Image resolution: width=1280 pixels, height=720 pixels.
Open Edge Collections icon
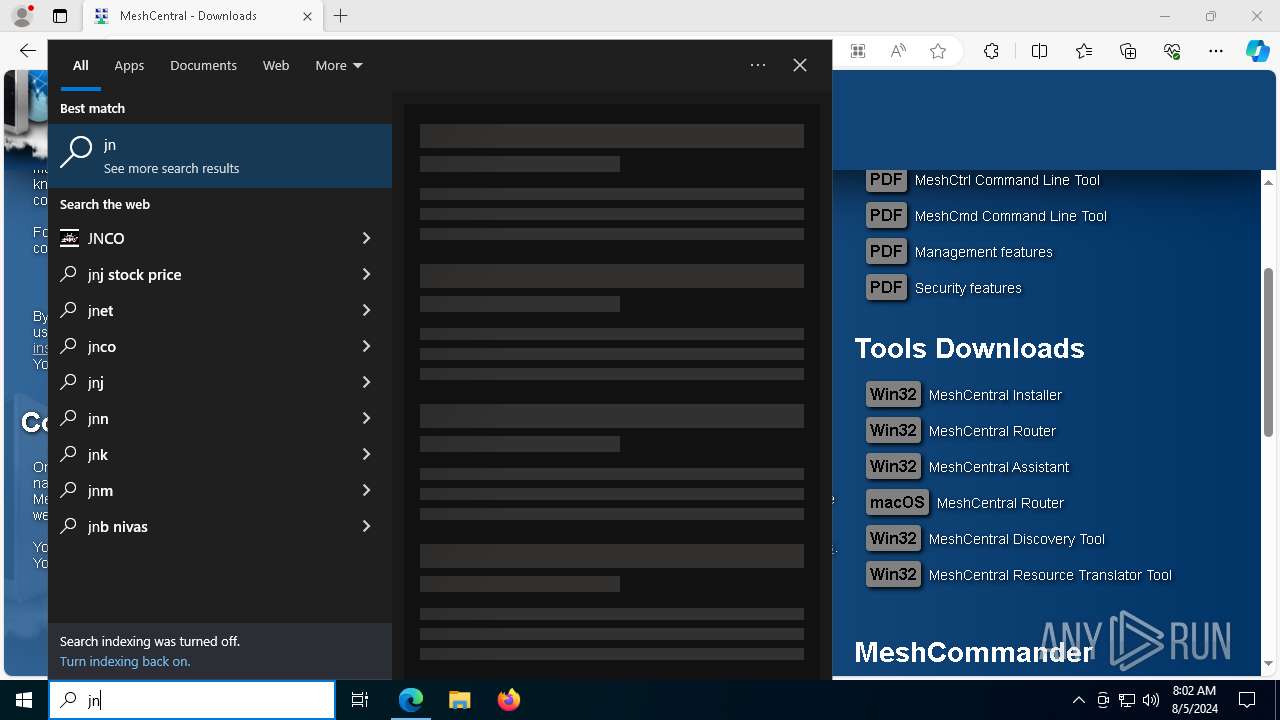coord(1128,51)
